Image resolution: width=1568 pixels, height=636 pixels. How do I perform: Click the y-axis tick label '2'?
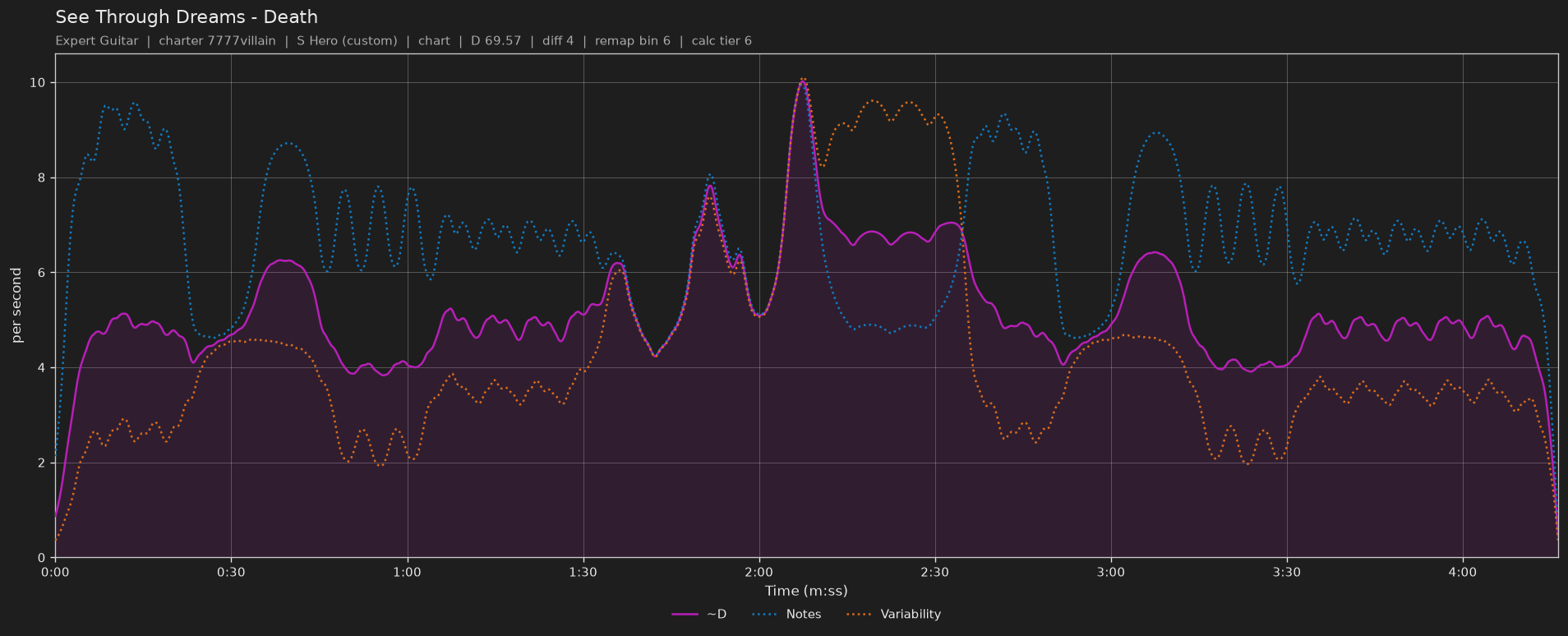(44, 463)
